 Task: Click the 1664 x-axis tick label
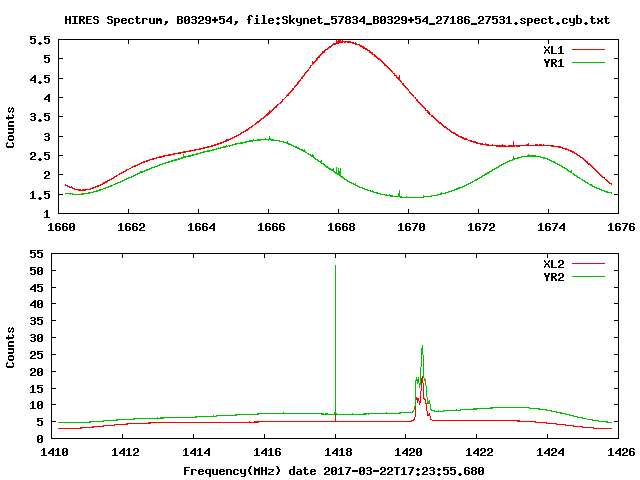click(x=201, y=227)
